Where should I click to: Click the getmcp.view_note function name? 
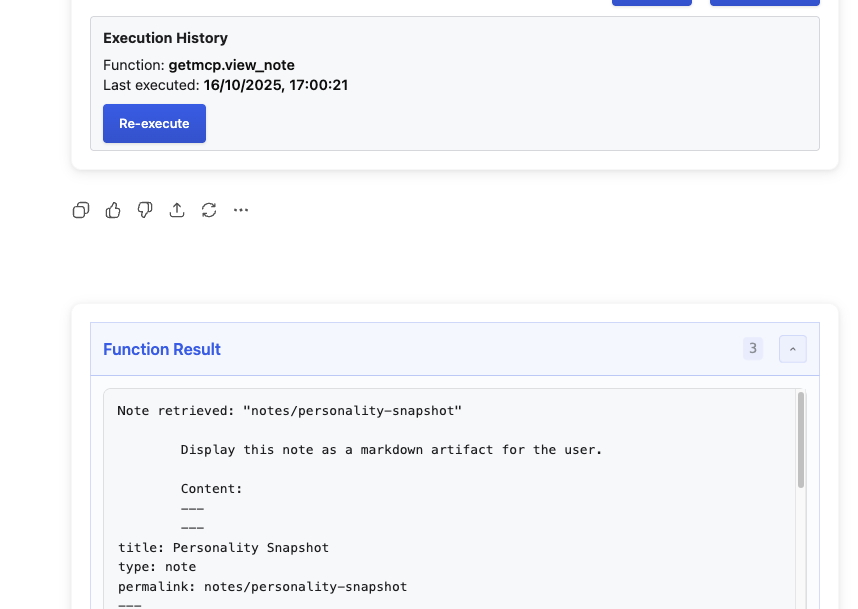click(x=238, y=65)
